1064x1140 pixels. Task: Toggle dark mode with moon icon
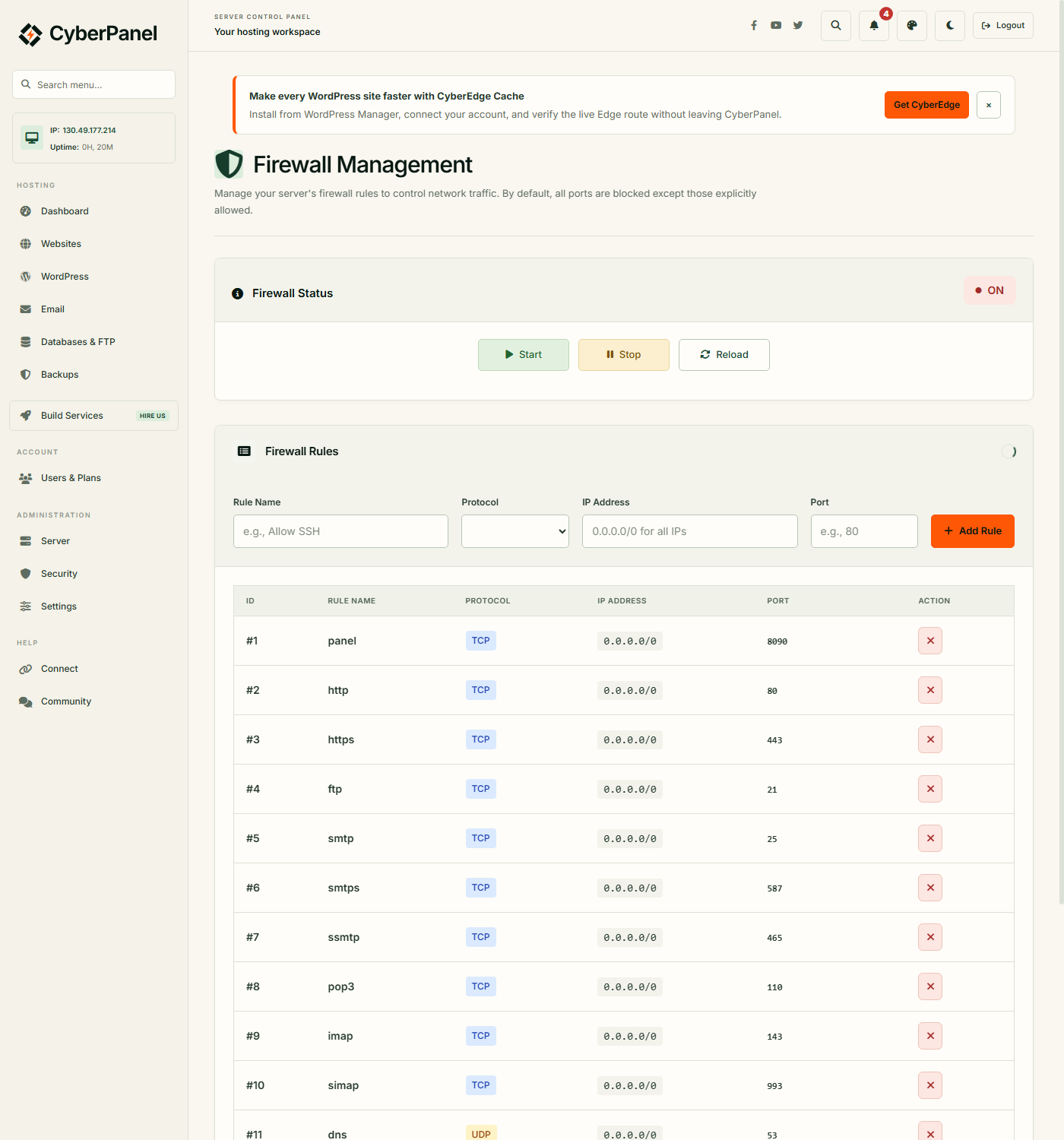(x=950, y=25)
